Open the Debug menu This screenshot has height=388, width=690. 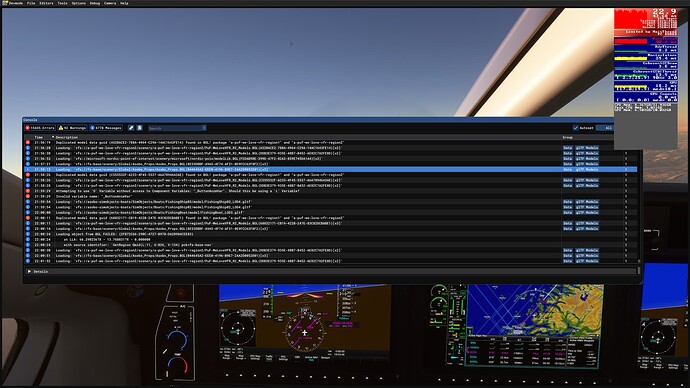95,3
